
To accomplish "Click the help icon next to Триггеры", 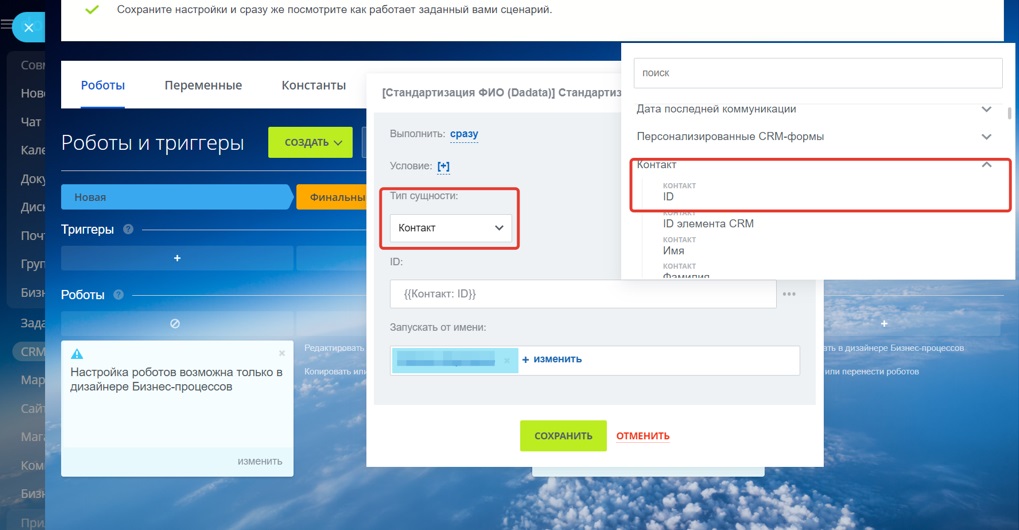I will [x=128, y=229].
